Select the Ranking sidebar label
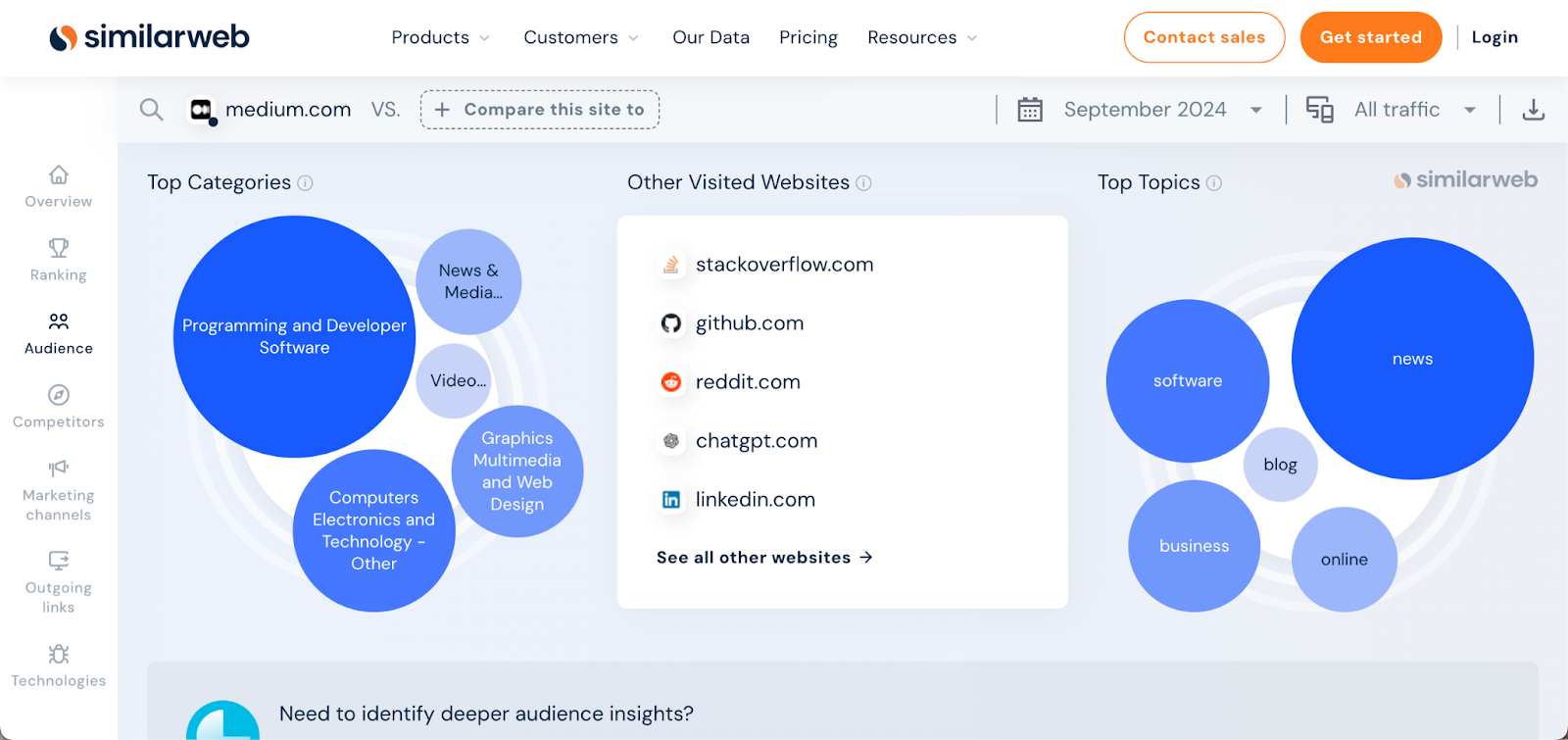The width and height of the screenshot is (1568, 740). coord(59,275)
